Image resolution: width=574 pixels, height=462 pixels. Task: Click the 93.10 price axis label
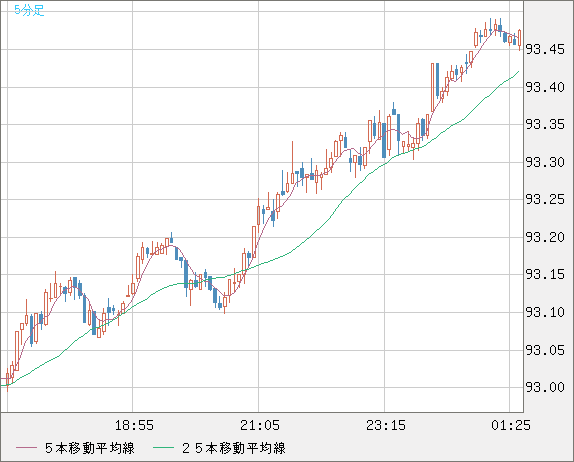[545, 312]
